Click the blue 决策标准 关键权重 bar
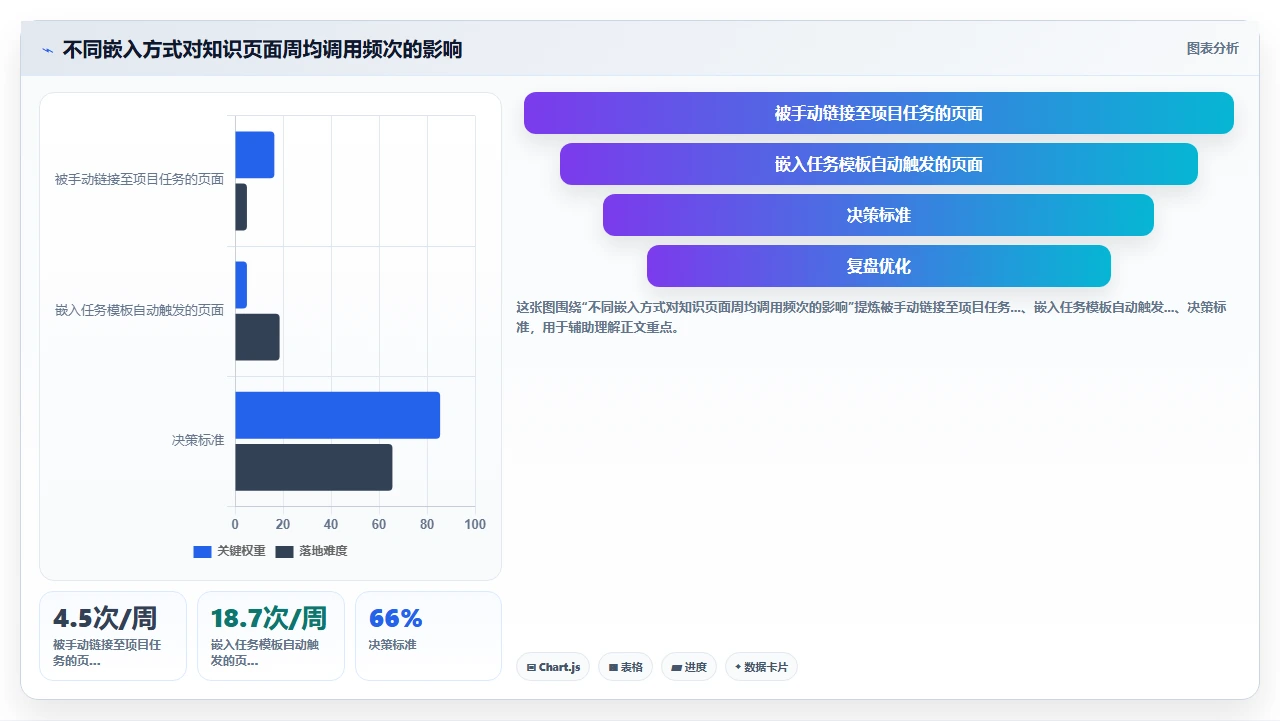The width and height of the screenshot is (1280, 721). point(337,415)
